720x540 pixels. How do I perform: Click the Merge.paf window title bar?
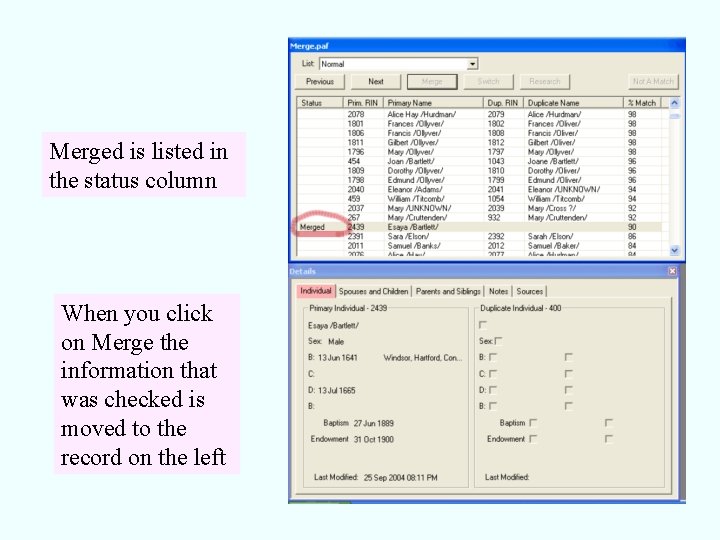[x=487, y=46]
